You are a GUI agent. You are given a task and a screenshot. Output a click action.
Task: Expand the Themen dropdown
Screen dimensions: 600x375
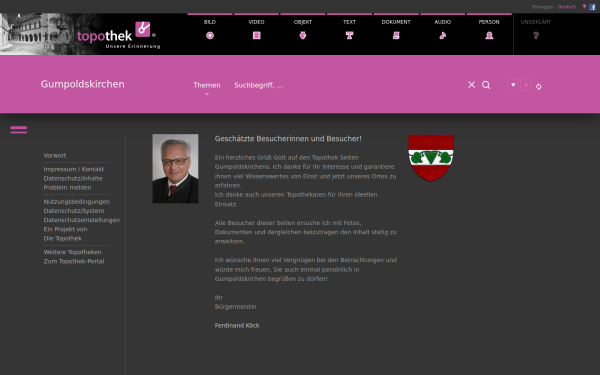click(207, 85)
